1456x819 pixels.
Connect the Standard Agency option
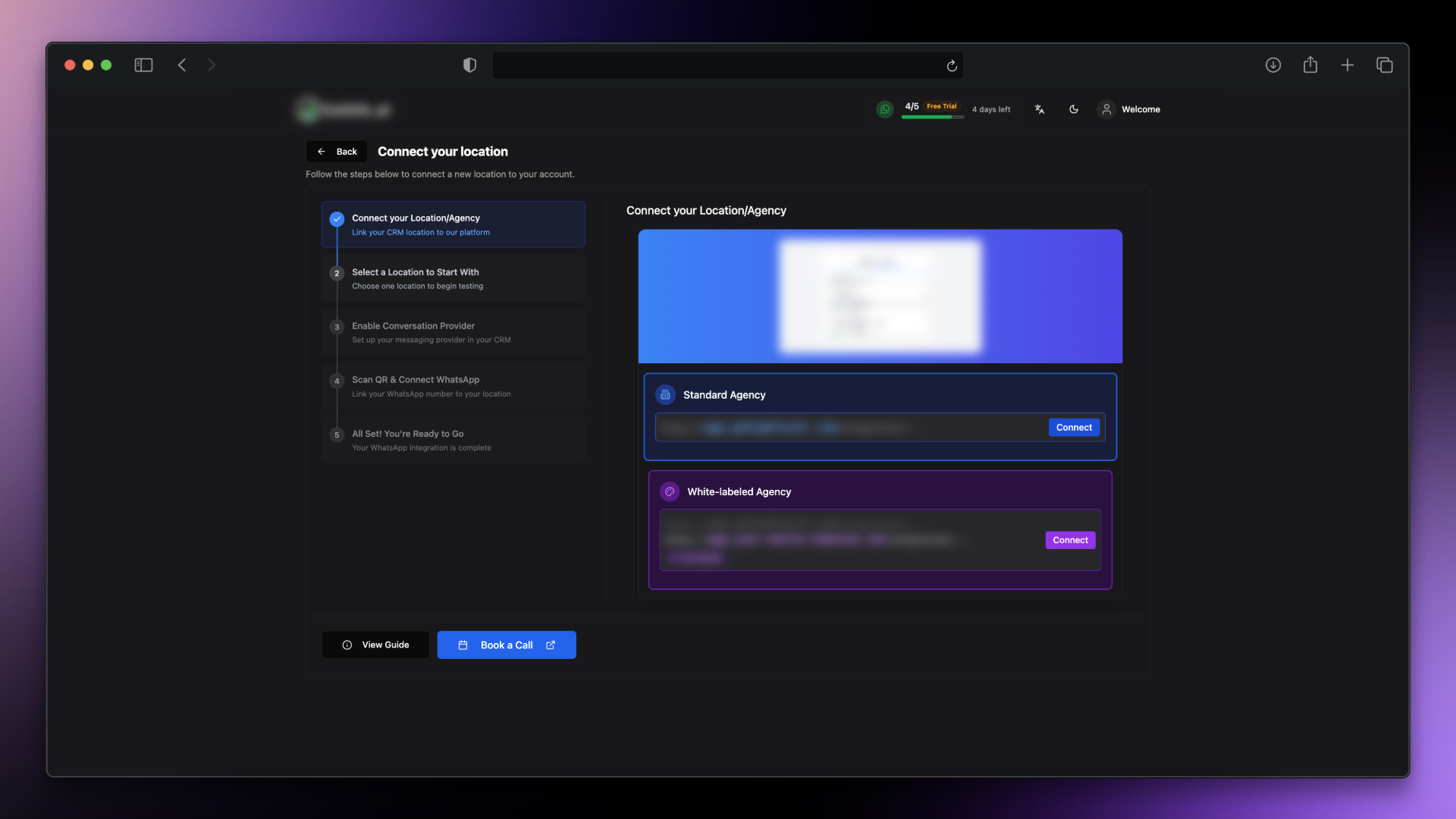point(1074,428)
